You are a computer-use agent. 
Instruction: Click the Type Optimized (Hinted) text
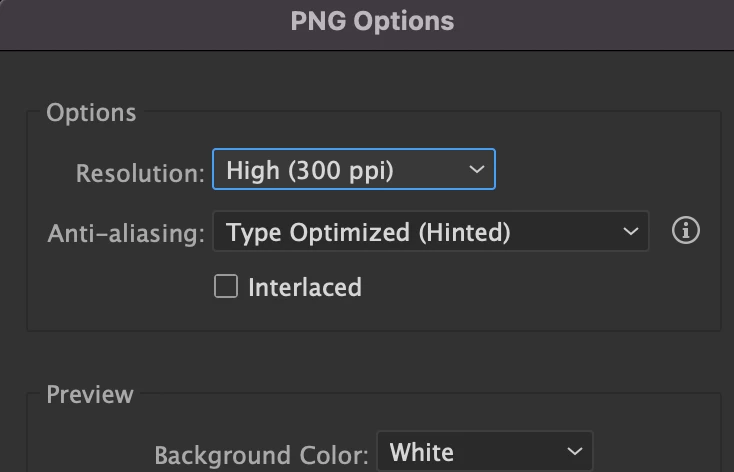pos(368,232)
